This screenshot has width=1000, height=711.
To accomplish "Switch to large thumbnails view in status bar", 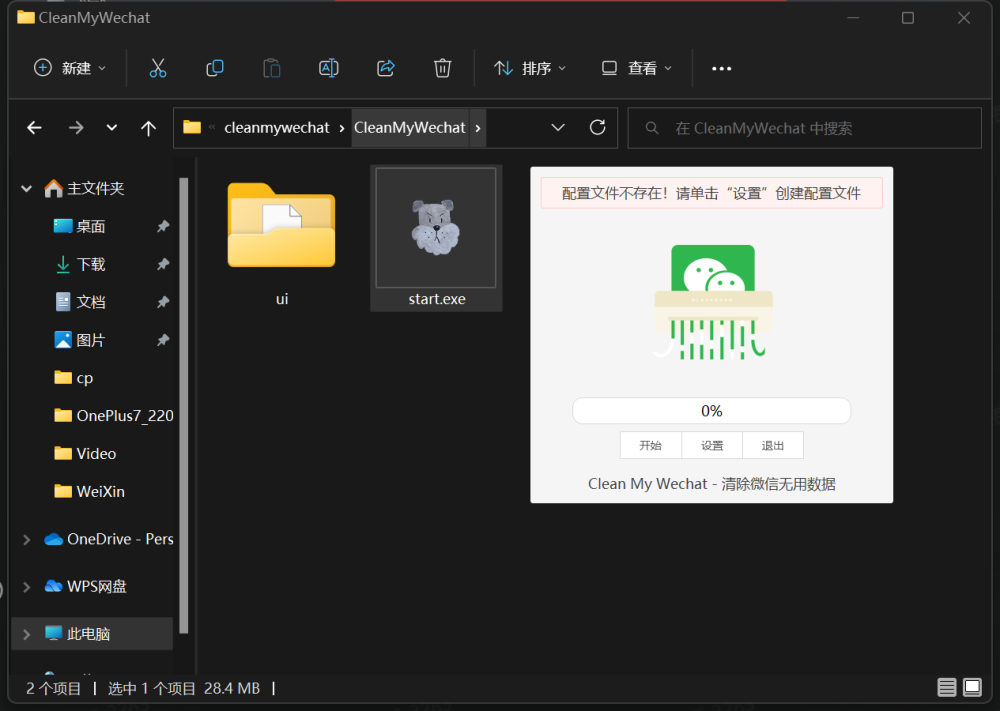I will pos(972,688).
